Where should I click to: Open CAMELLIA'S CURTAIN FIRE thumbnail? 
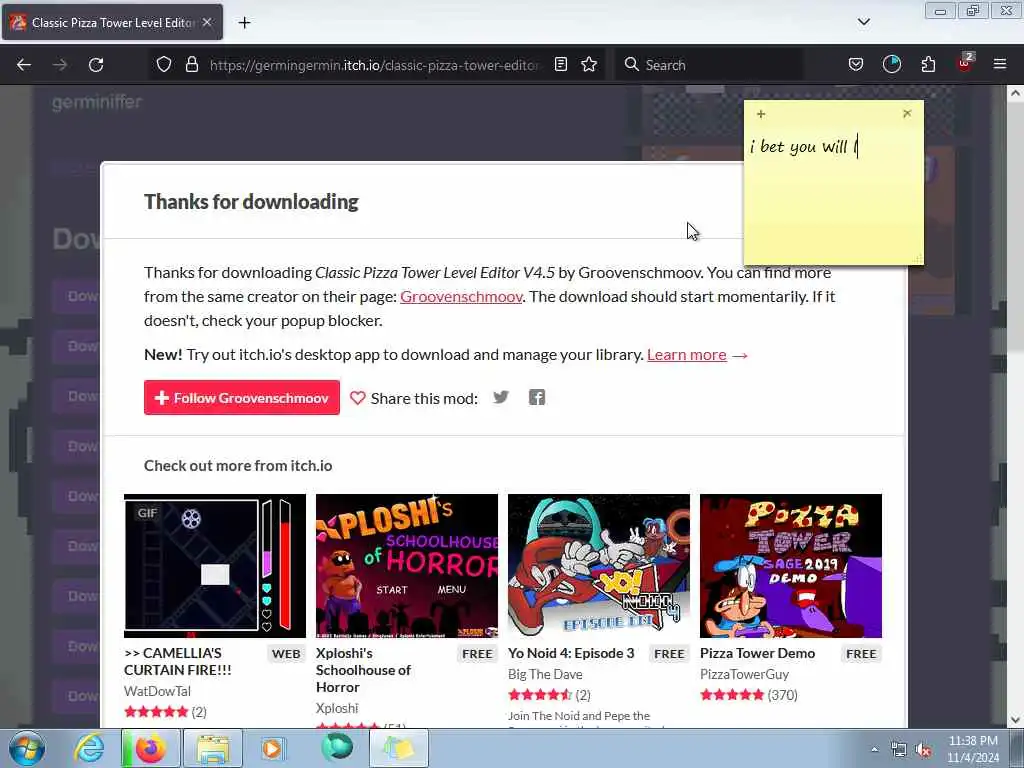click(215, 566)
